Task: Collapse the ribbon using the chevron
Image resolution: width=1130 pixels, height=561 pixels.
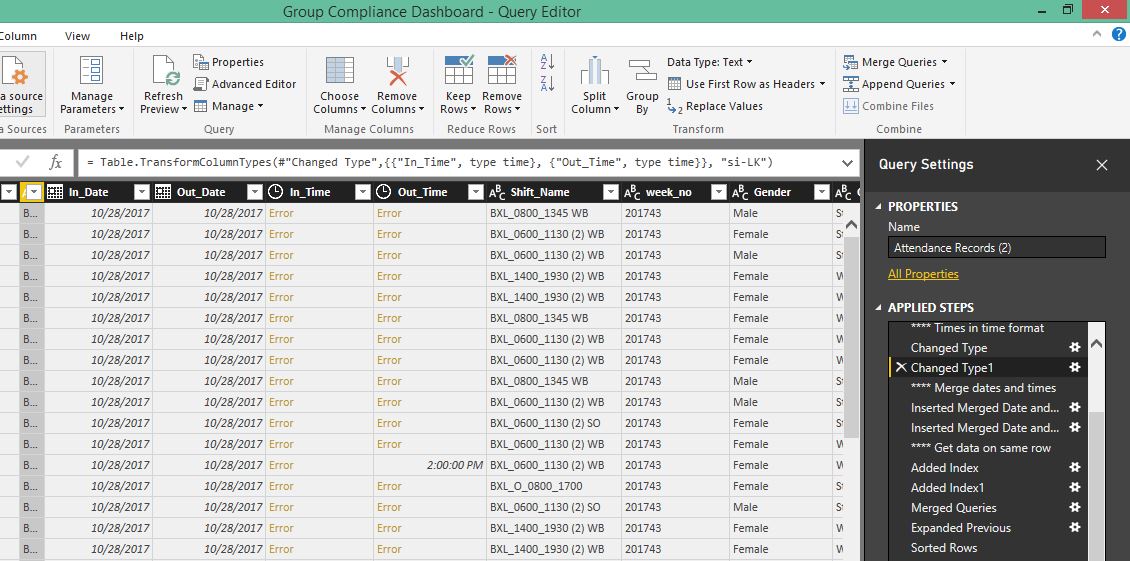Action: point(1097,34)
